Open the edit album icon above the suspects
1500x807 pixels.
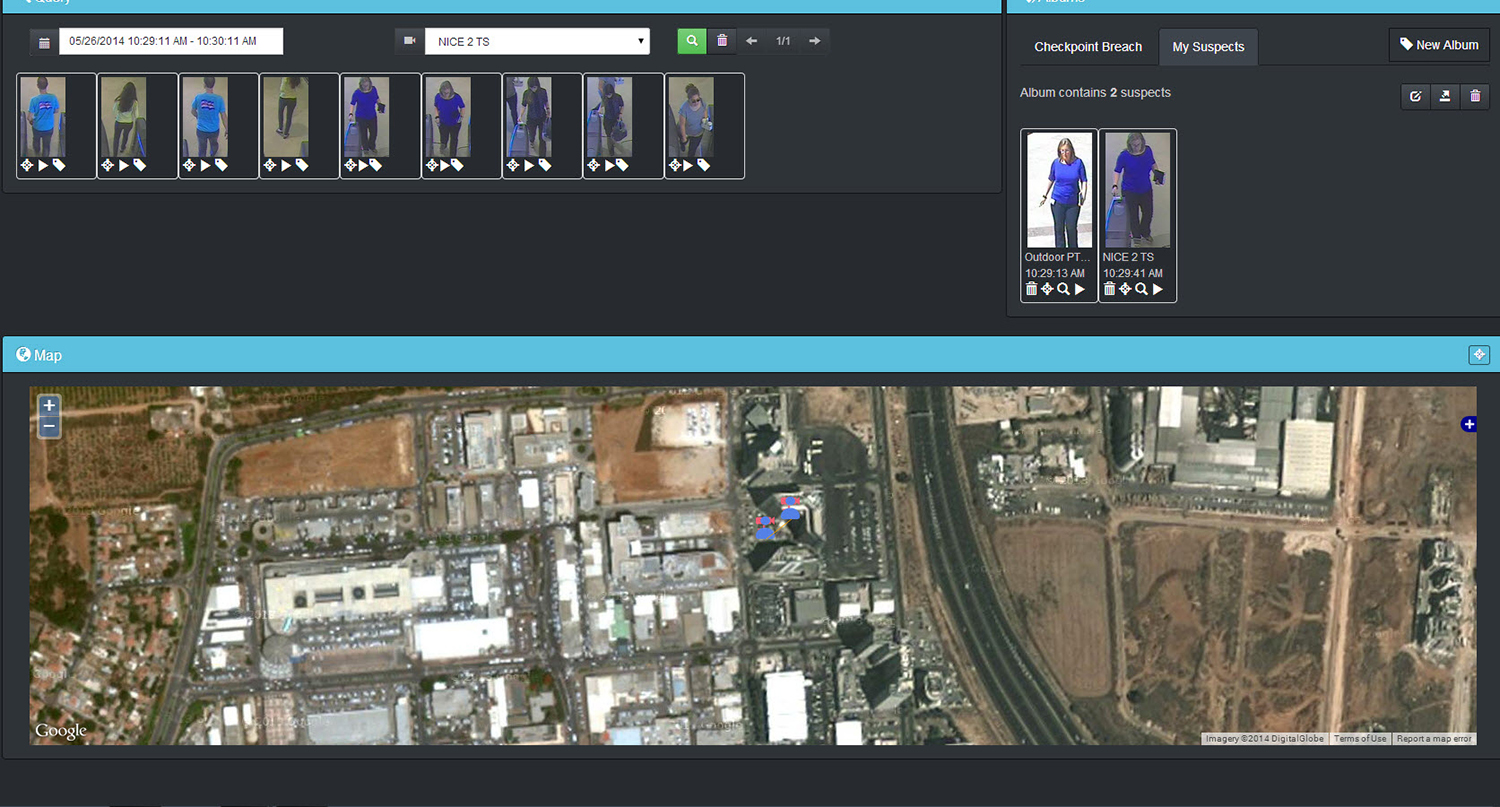(x=1415, y=96)
